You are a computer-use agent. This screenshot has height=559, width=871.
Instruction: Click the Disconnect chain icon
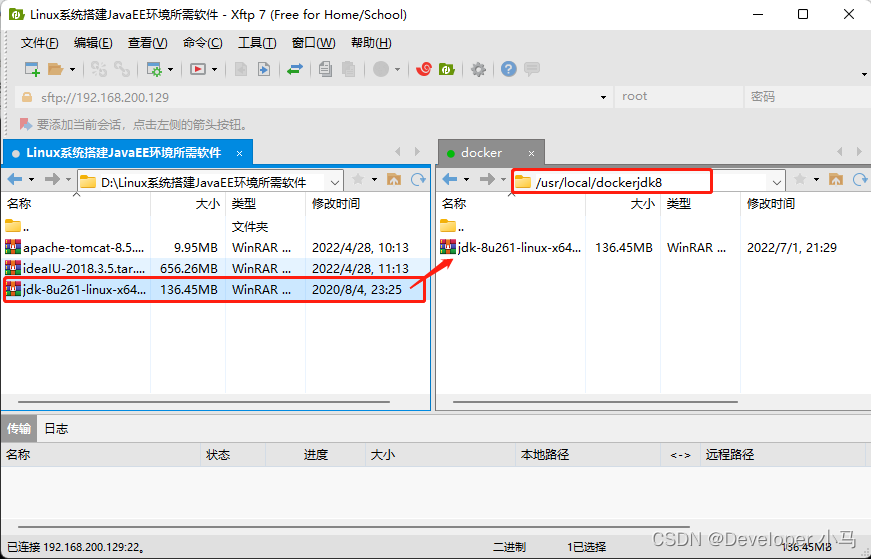tap(122, 69)
